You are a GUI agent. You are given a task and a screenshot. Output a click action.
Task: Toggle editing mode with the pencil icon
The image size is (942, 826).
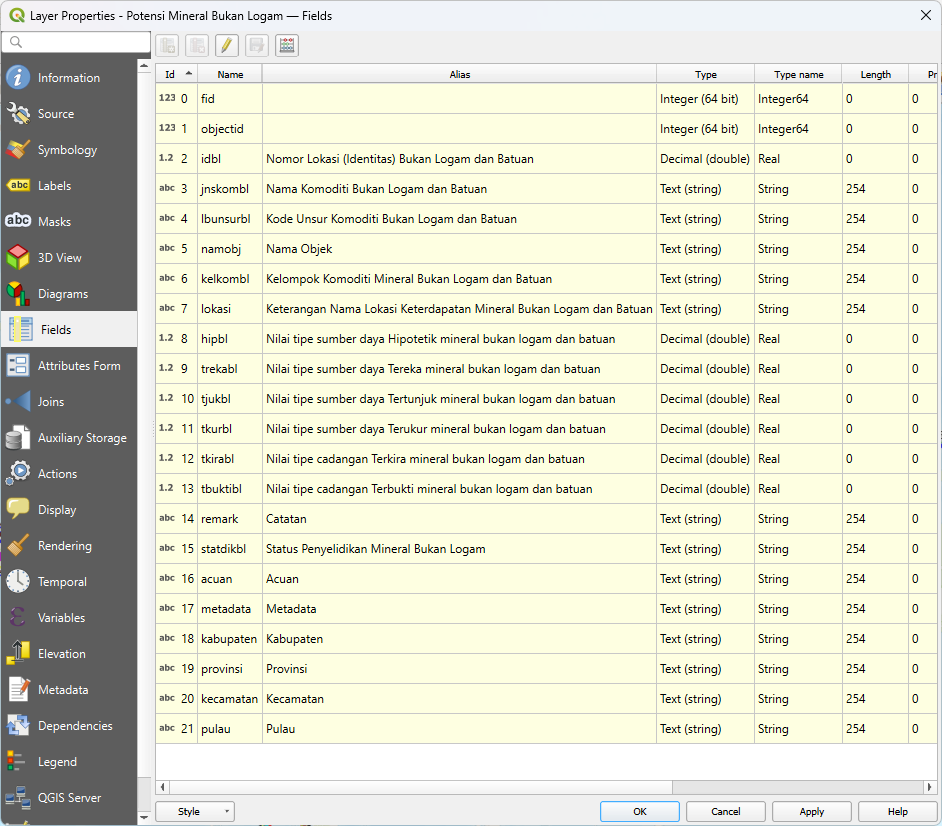point(227,45)
